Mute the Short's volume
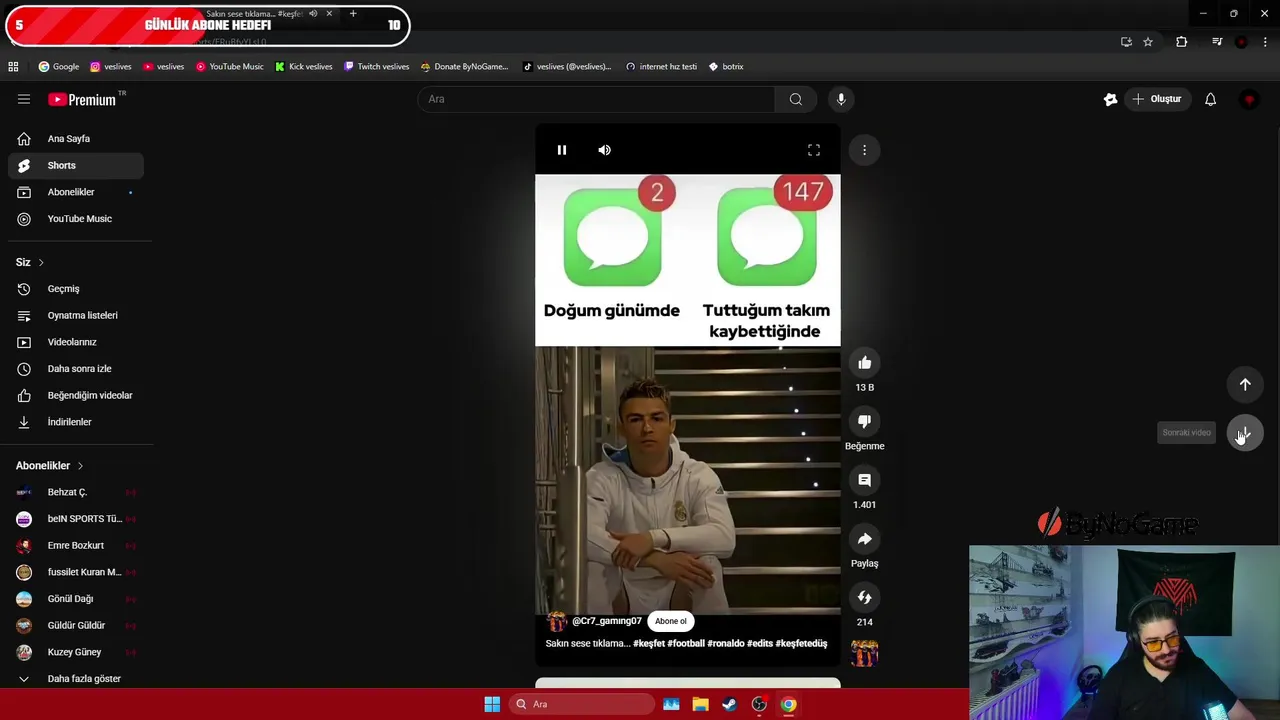Image resolution: width=1280 pixels, height=720 pixels. (x=604, y=150)
